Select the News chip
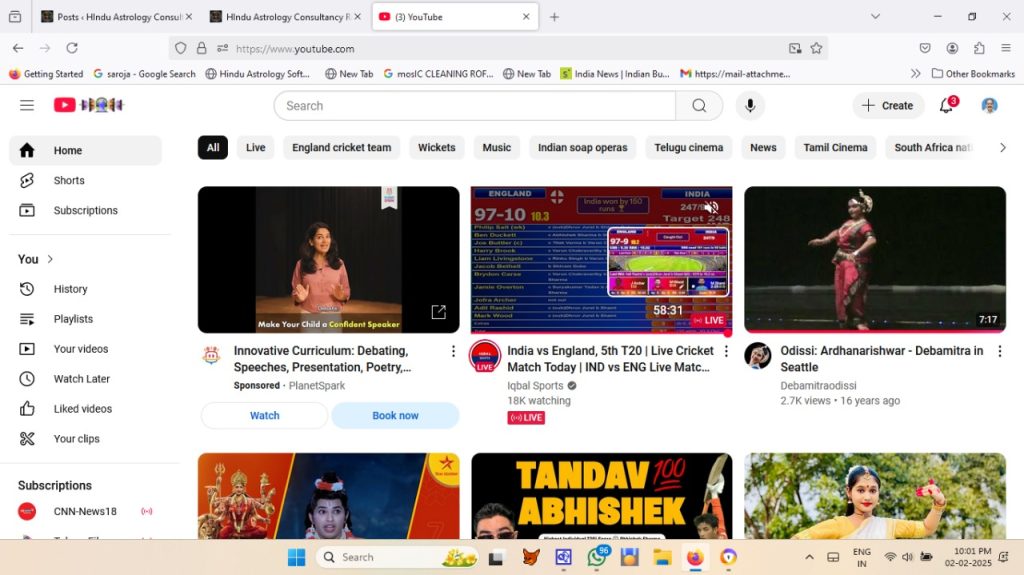This screenshot has height=575, width=1024. (763, 148)
